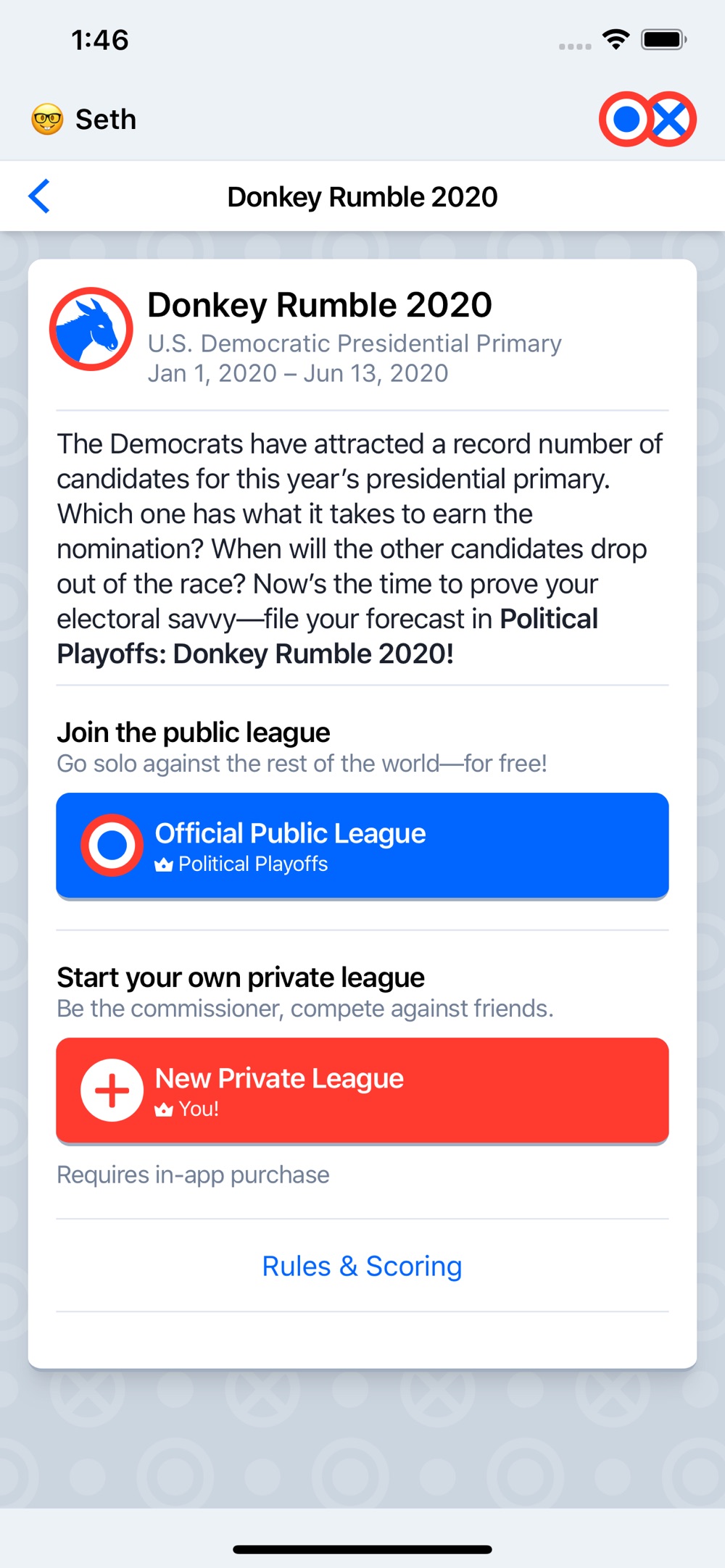Viewport: 725px width, 1568px height.
Task: Tap the O-X Political Playoffs logo
Action: coord(647,120)
